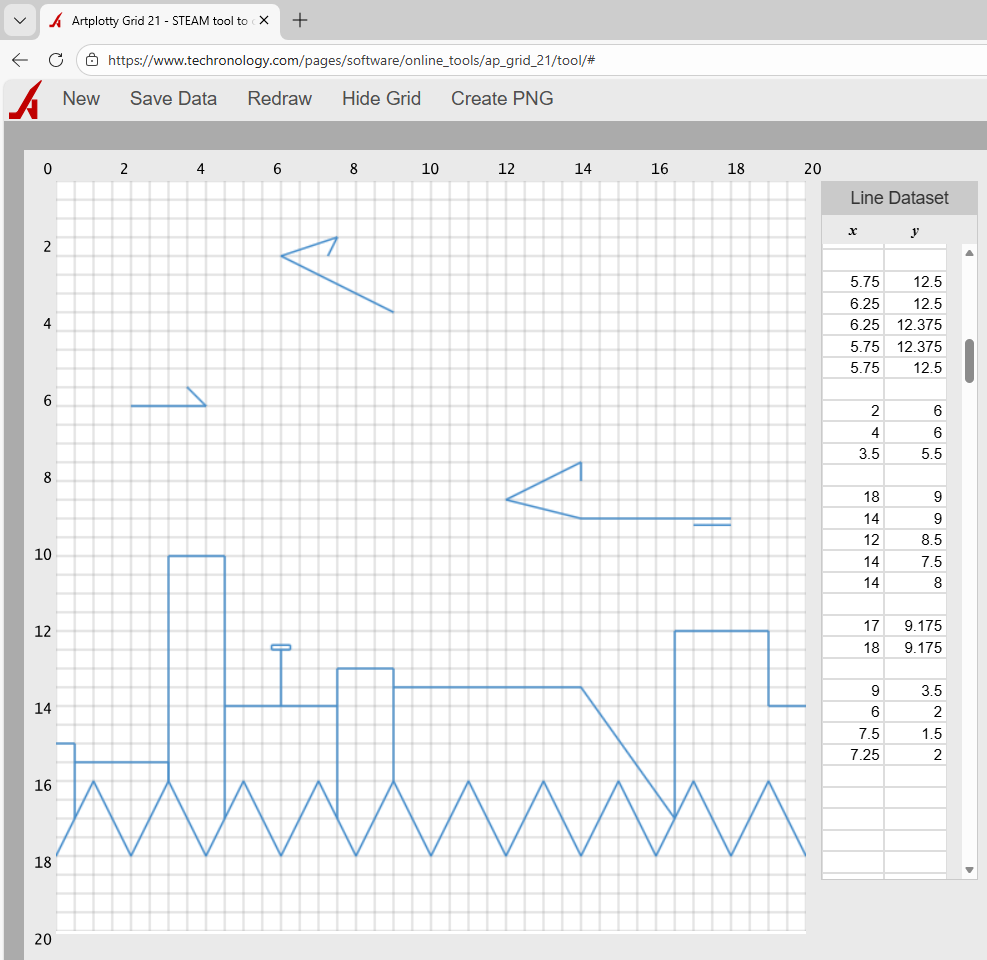The width and height of the screenshot is (987, 960).
Task: Click the Artplotty favicon on the browser tab
Action: [54, 19]
